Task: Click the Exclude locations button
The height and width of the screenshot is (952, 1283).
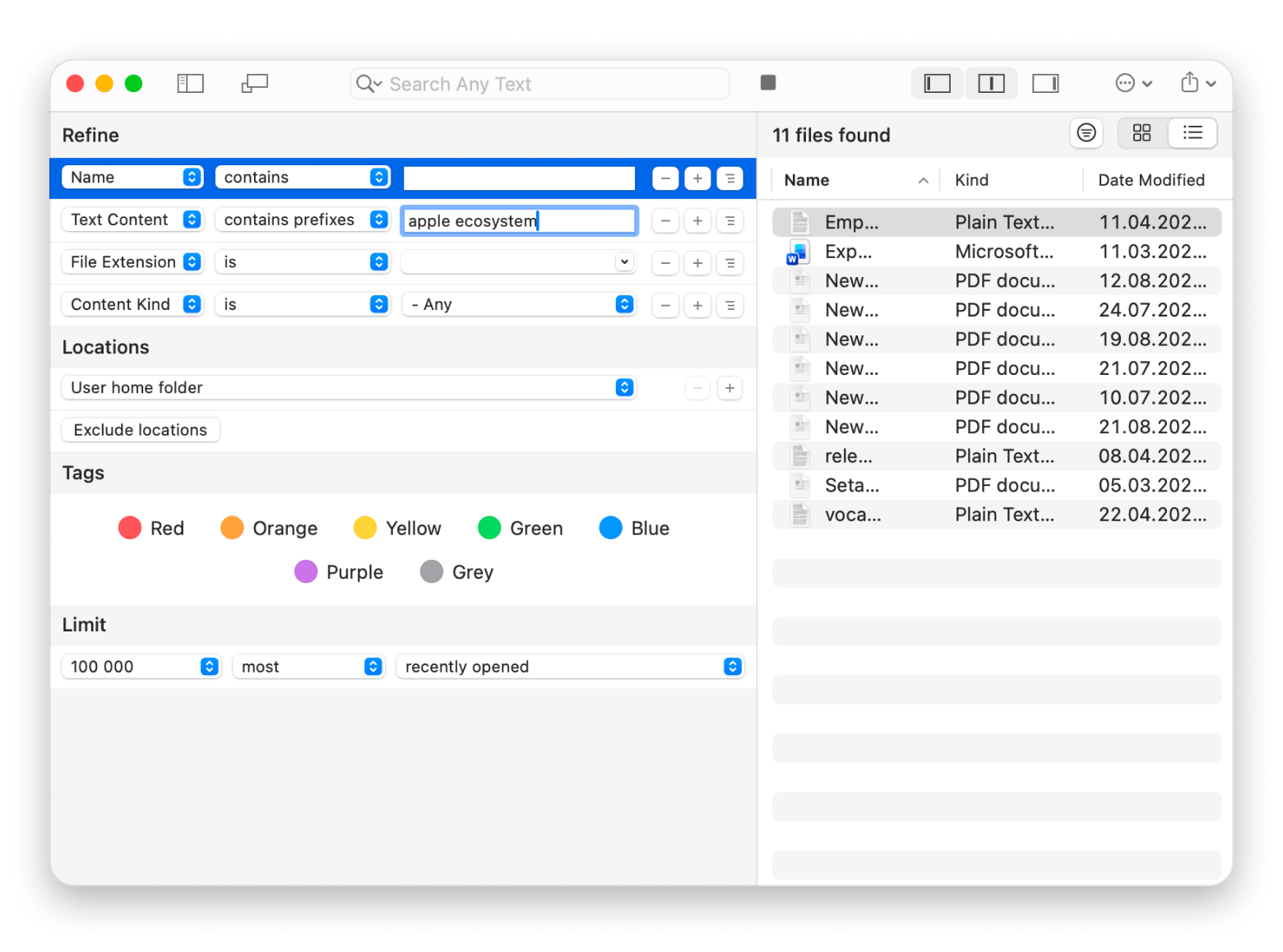Action: tap(140, 429)
